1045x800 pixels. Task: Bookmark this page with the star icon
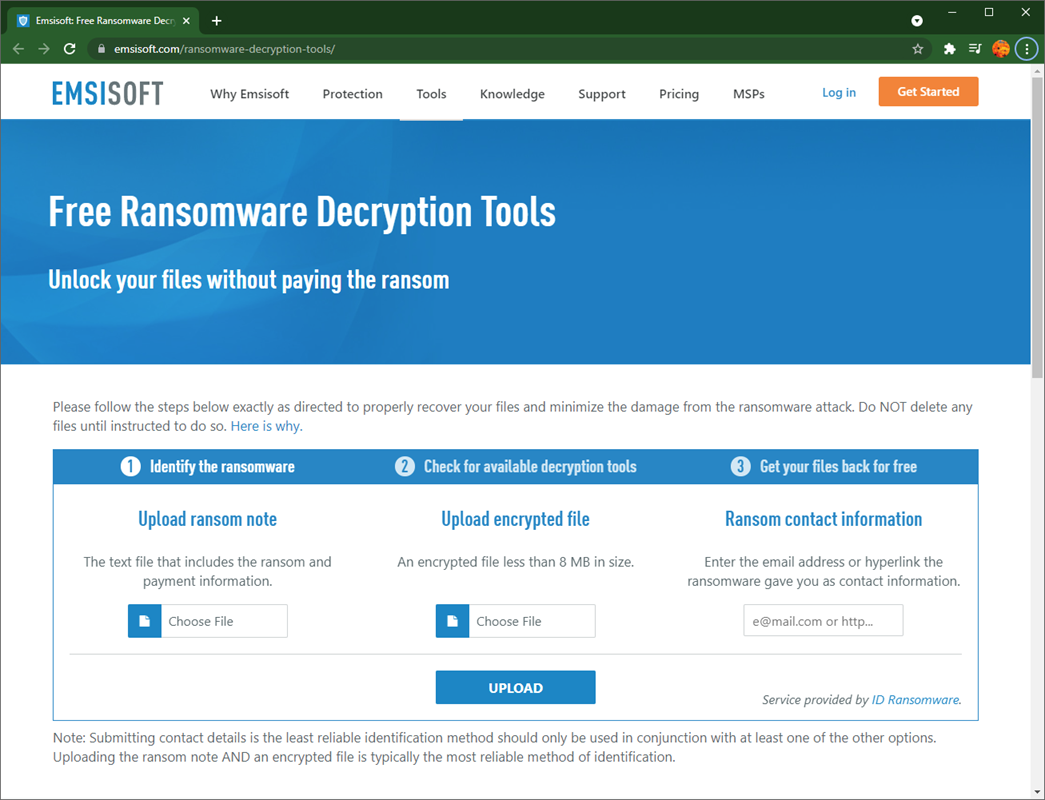[918, 49]
